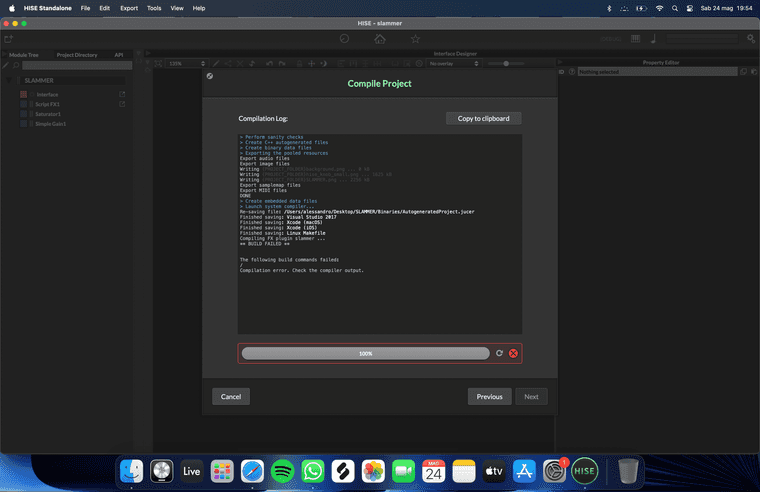Viewport: 760px width, 492px height.
Task: Open Logic Pro from the Dock
Action: tap(161, 471)
